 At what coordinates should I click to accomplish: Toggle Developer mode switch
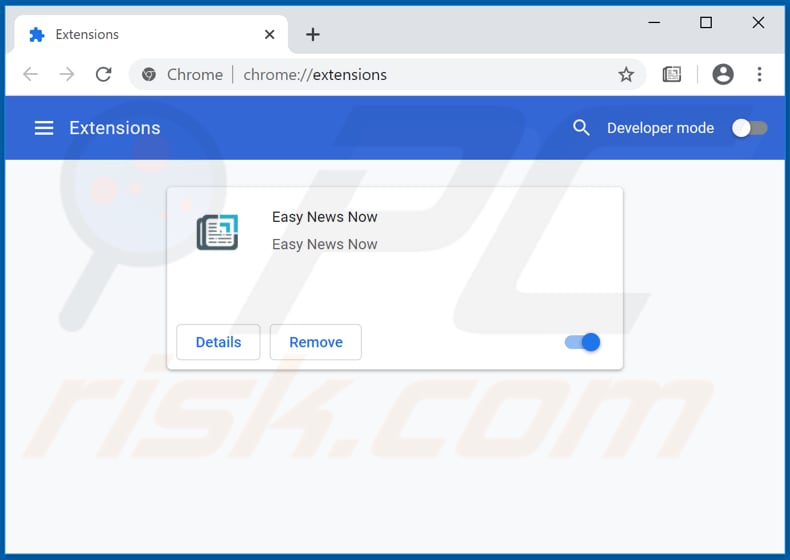750,128
